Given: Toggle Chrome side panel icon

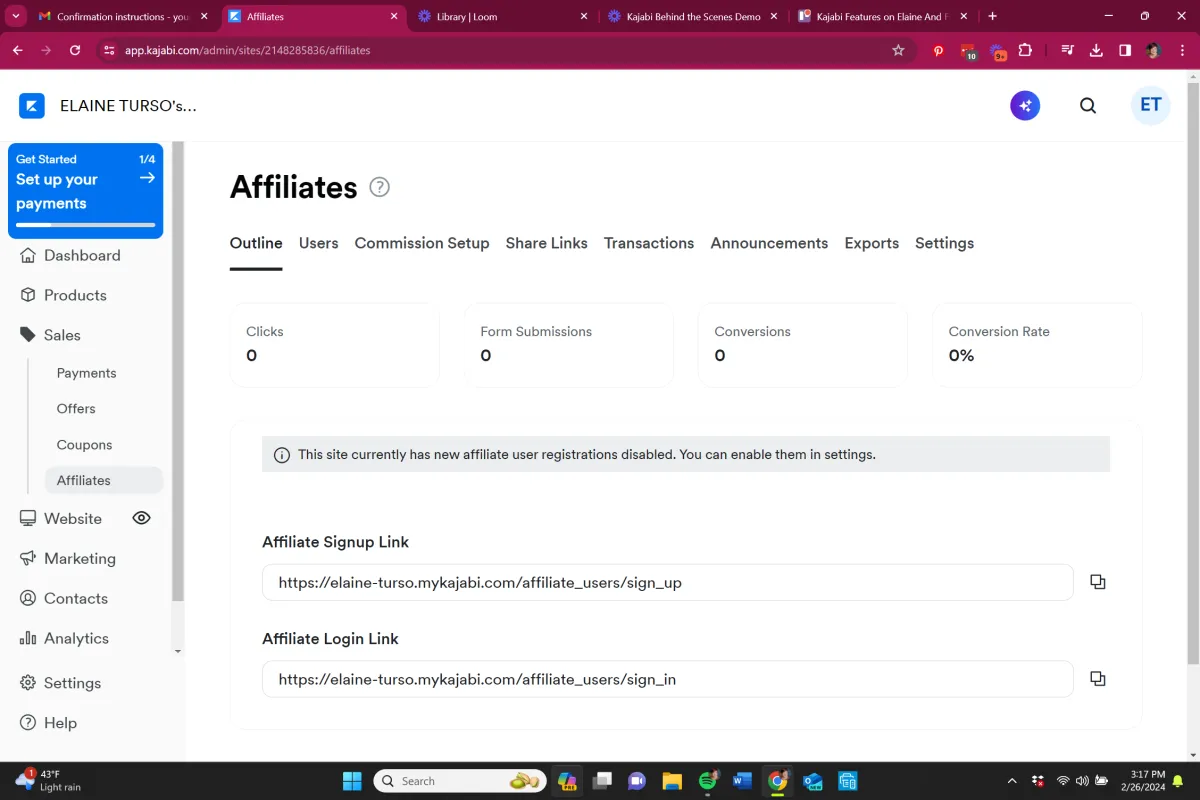Looking at the screenshot, I should click(x=1125, y=50).
